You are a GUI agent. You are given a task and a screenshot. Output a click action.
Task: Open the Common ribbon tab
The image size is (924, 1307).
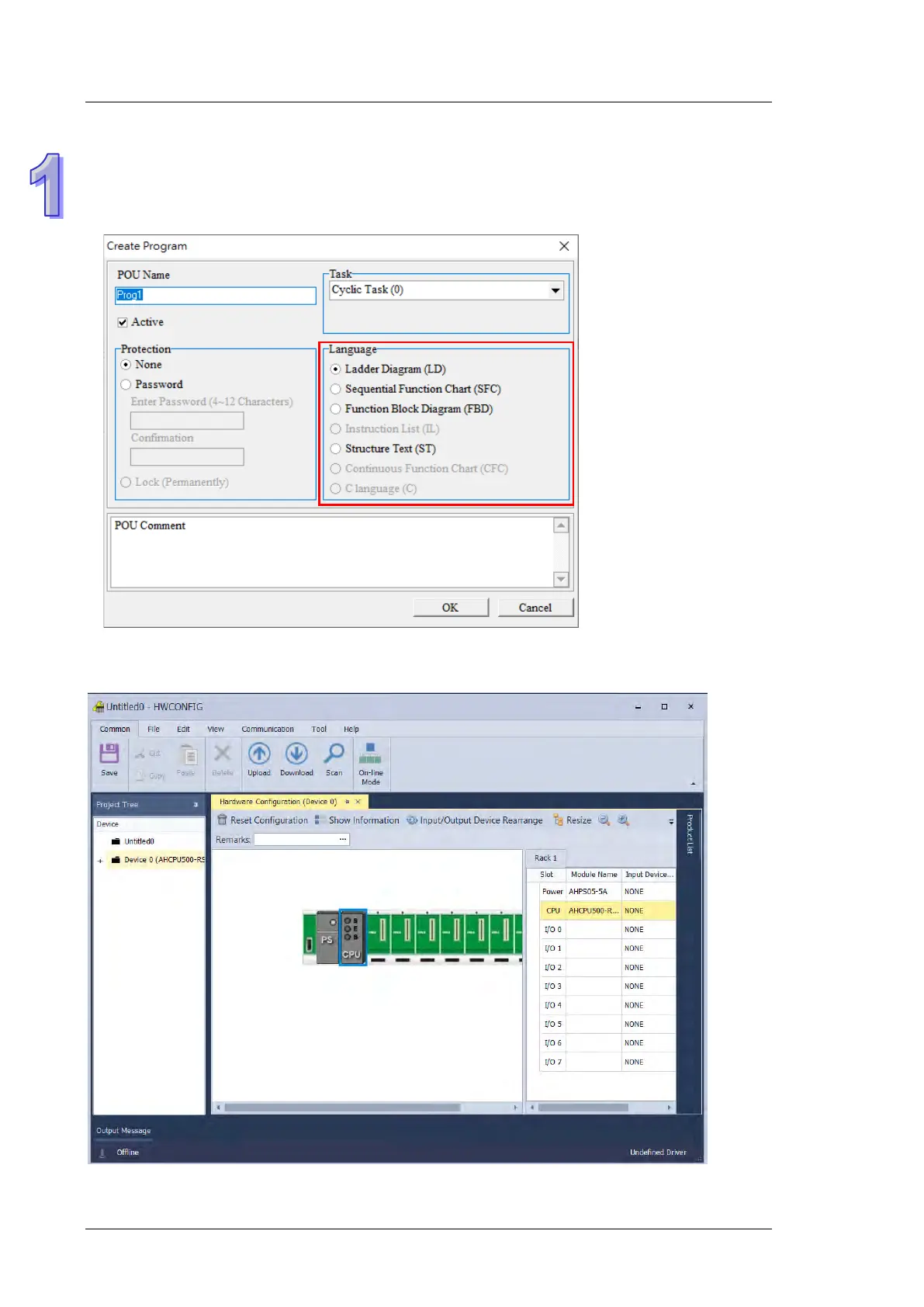tap(115, 729)
